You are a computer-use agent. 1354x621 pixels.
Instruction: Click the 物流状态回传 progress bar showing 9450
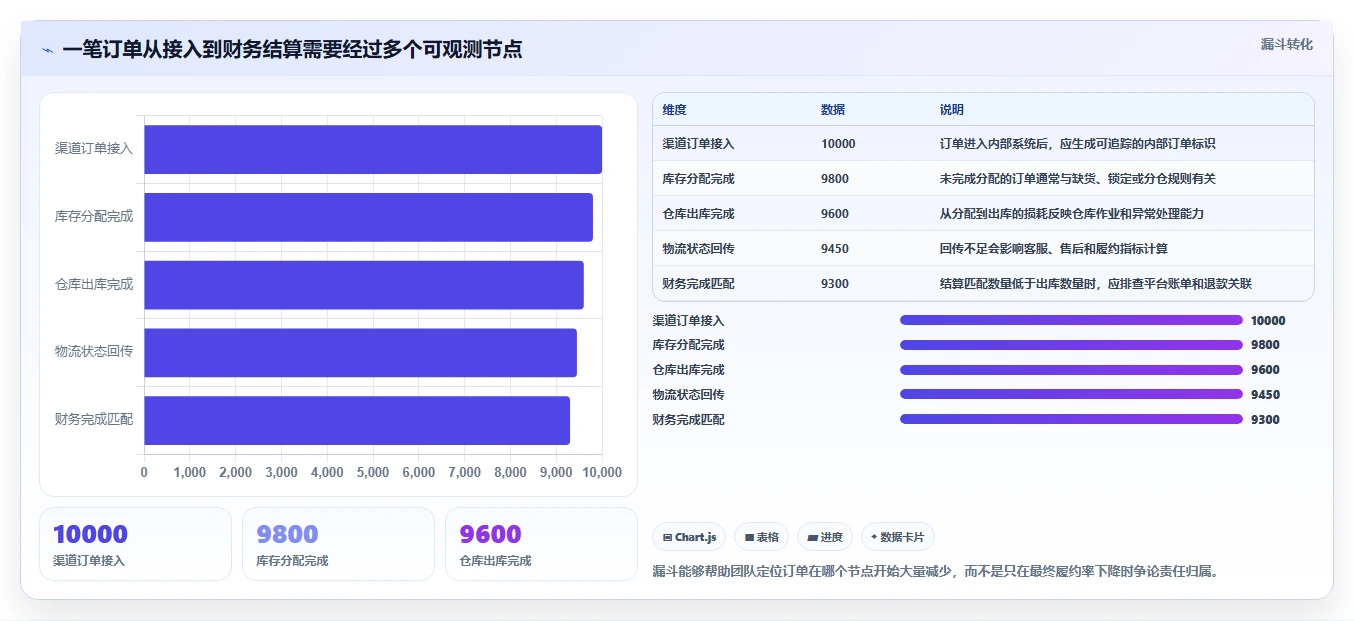[x=1071, y=394]
